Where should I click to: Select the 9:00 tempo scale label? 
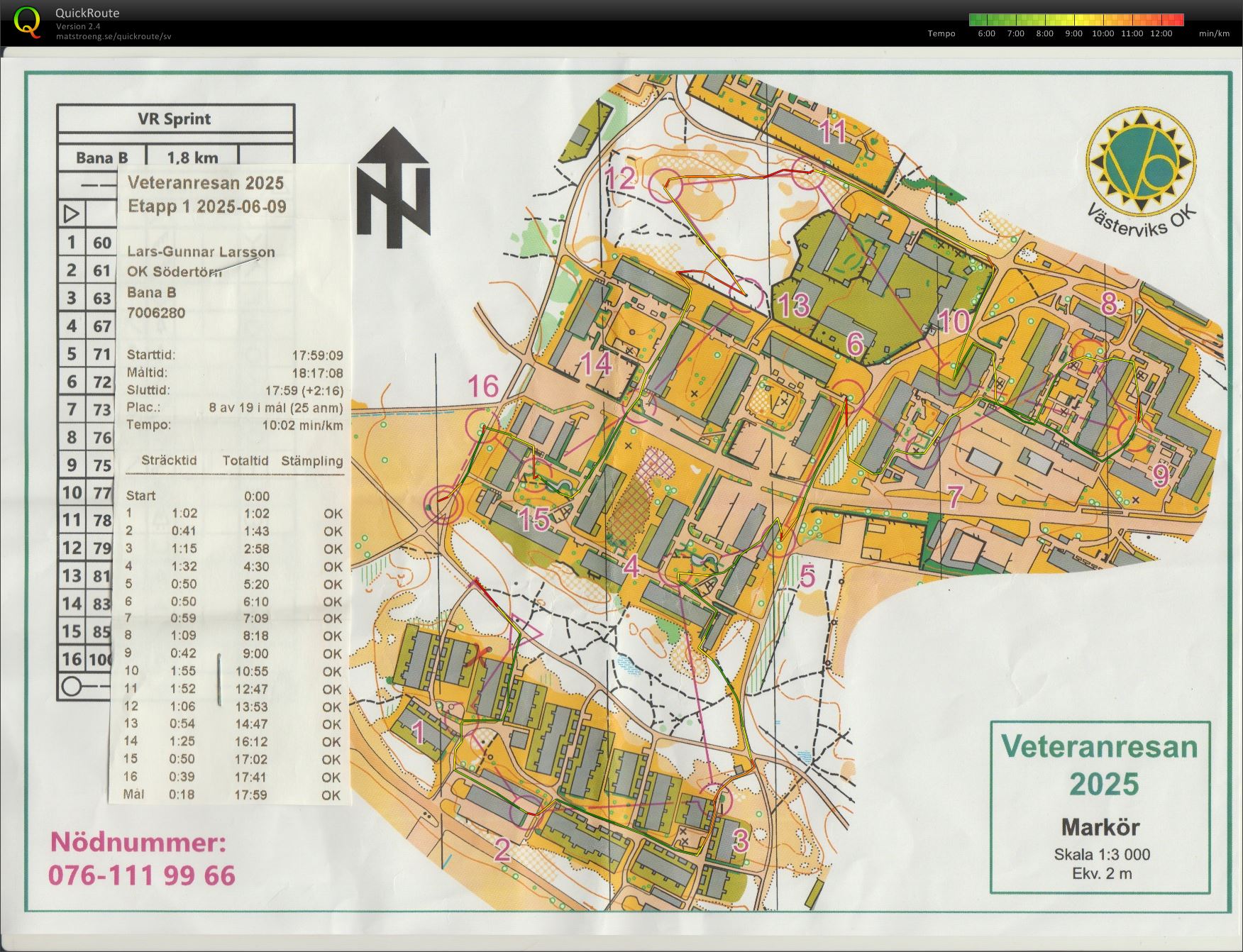[x=1073, y=33]
